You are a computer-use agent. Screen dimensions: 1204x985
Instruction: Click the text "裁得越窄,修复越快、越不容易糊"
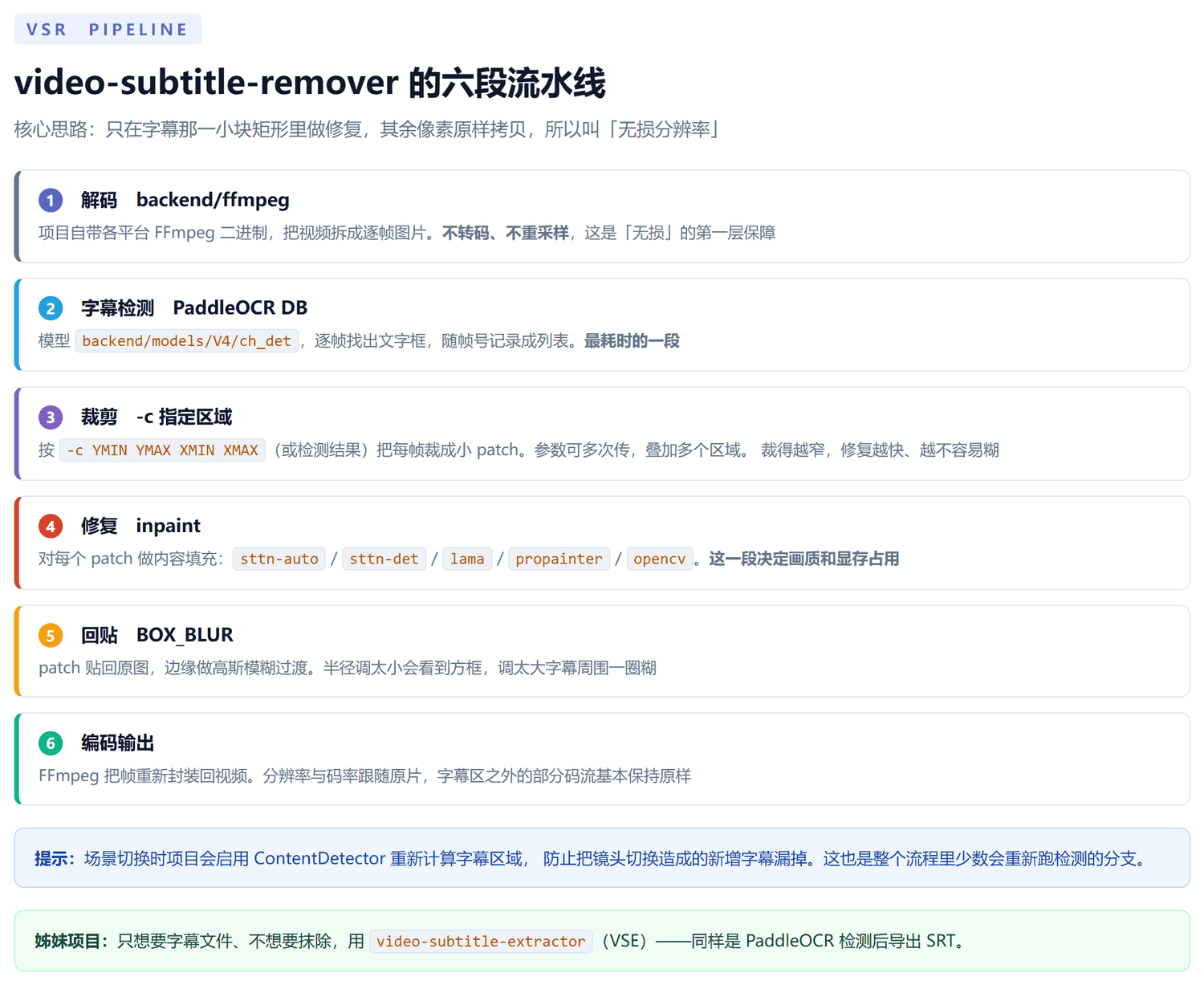click(880, 450)
